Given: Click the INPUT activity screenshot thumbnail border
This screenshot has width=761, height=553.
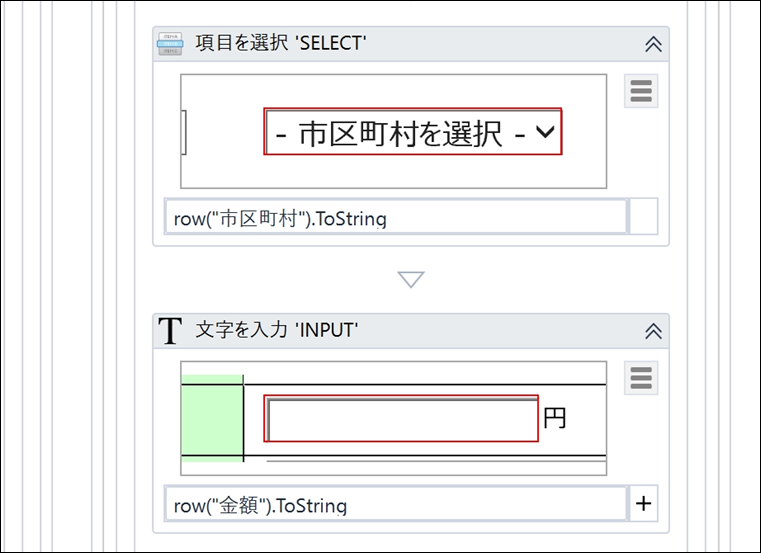Looking at the screenshot, I should [394, 418].
